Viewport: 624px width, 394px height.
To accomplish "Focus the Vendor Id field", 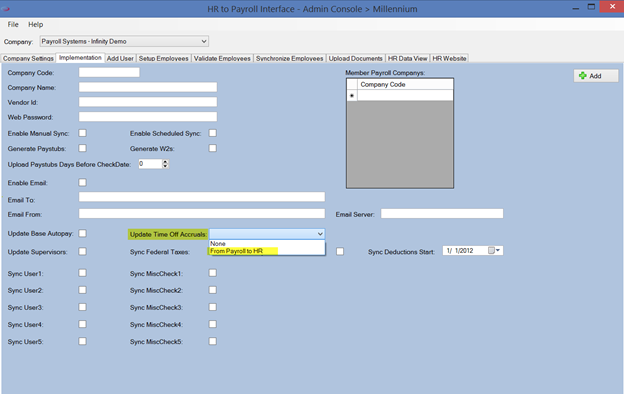I will point(148,102).
